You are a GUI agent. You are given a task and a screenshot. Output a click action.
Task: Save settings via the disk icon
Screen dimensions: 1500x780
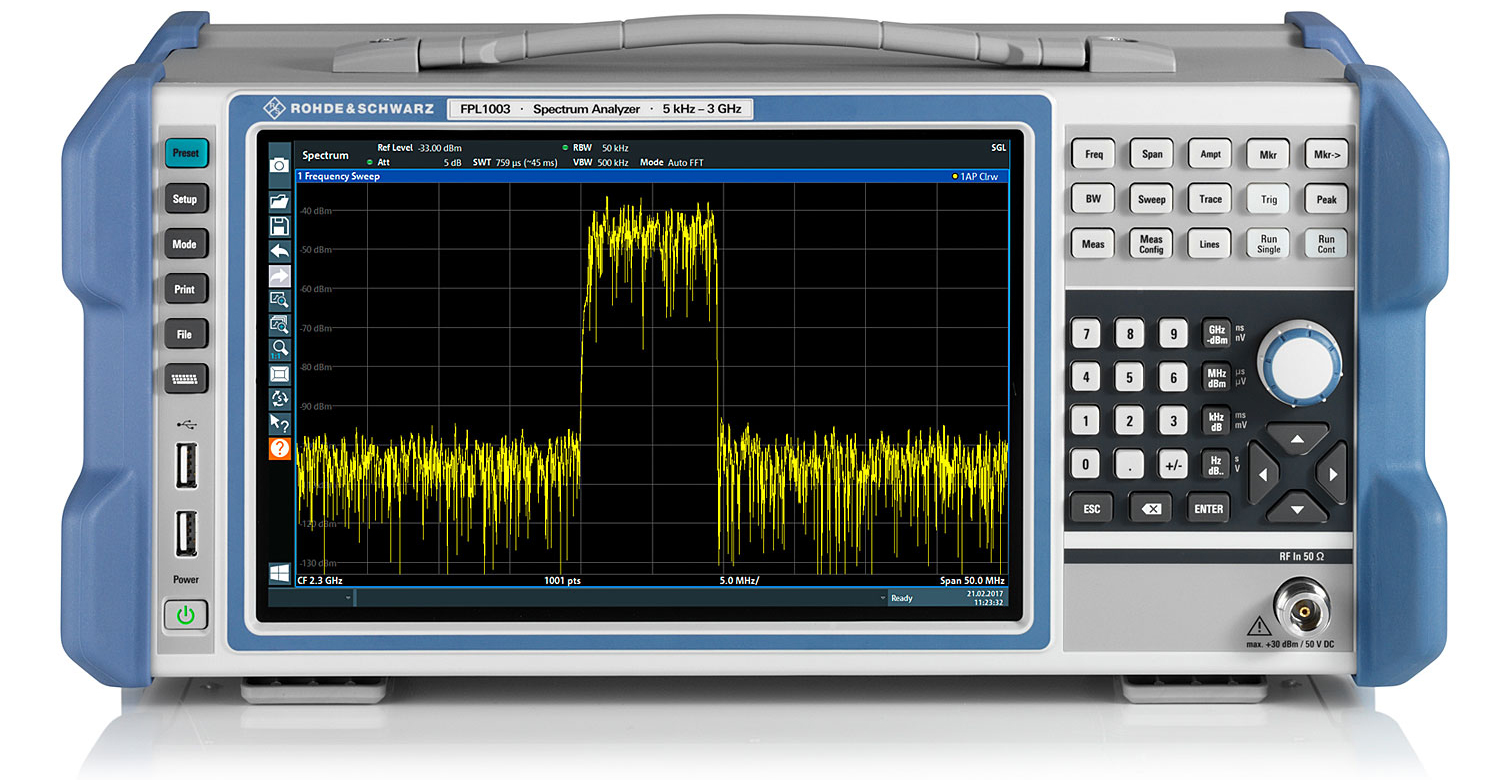point(280,226)
